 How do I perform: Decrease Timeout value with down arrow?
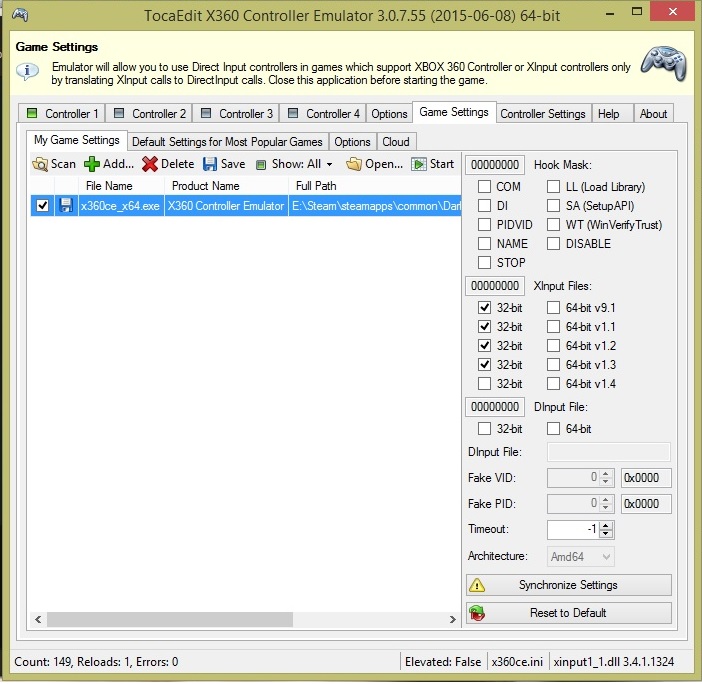pos(606,534)
